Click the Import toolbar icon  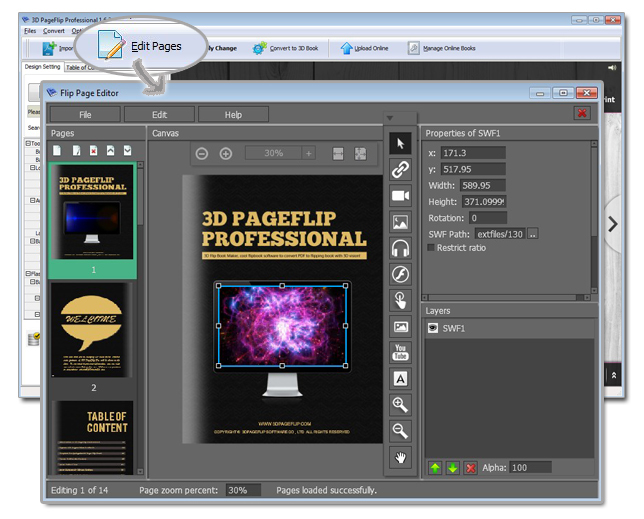point(49,48)
